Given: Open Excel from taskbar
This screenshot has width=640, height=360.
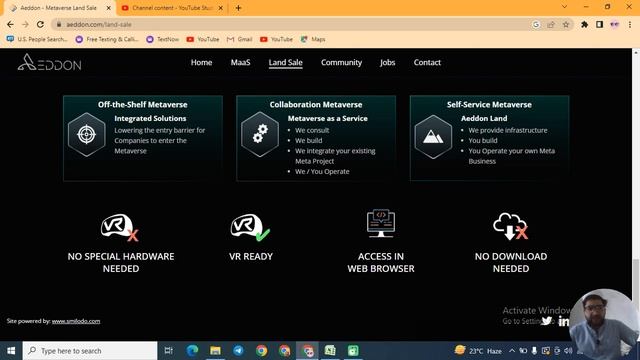Looking at the screenshot, I should pyautogui.click(x=330, y=351).
